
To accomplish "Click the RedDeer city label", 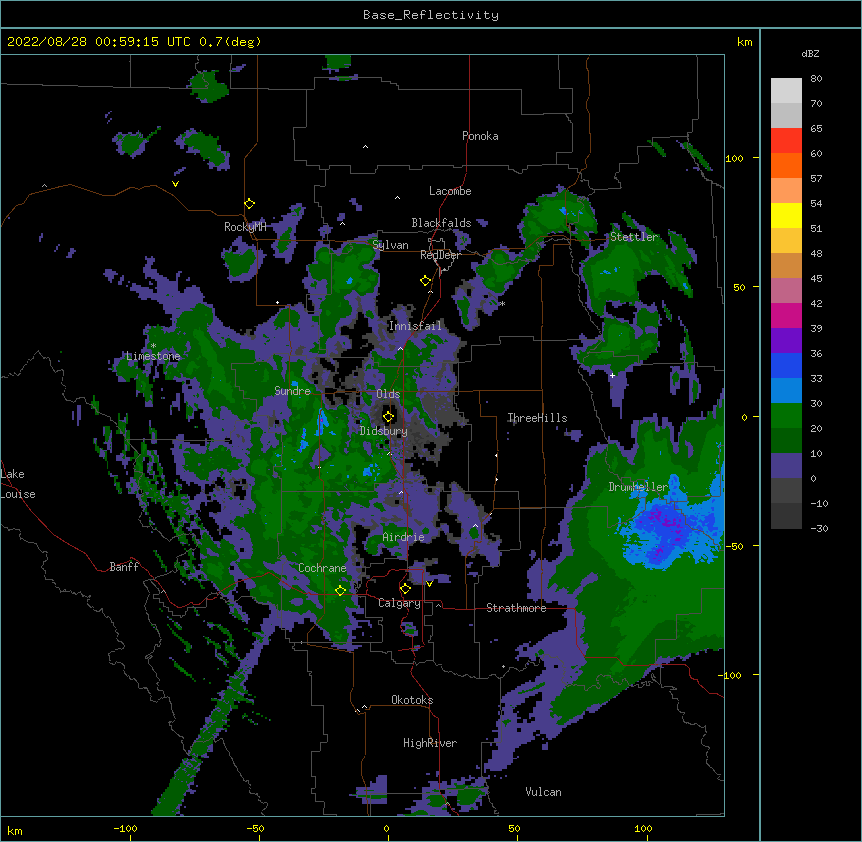I will [440, 255].
